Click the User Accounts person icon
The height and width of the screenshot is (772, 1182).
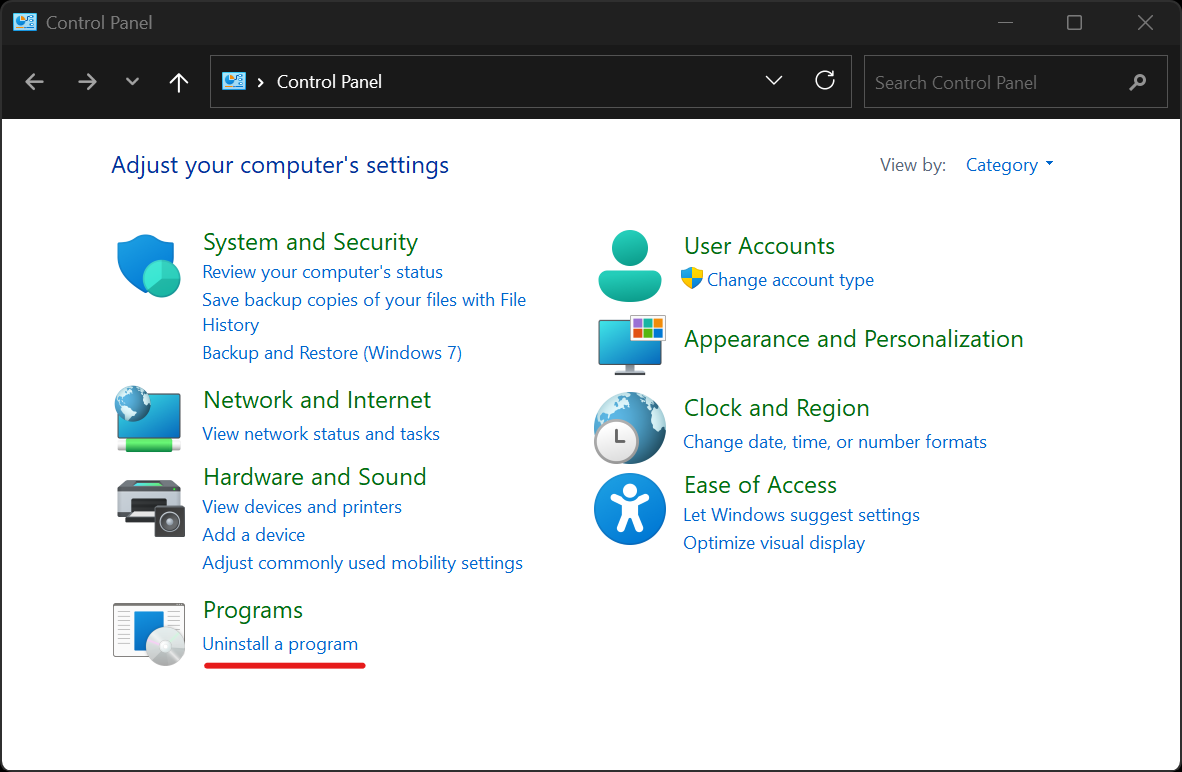pos(629,266)
